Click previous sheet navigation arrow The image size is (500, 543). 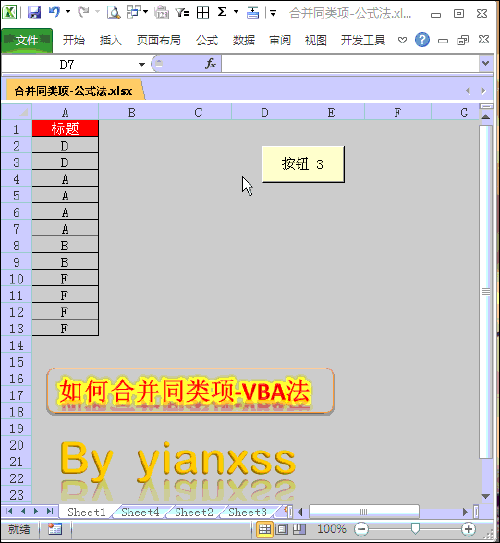tap(23, 511)
